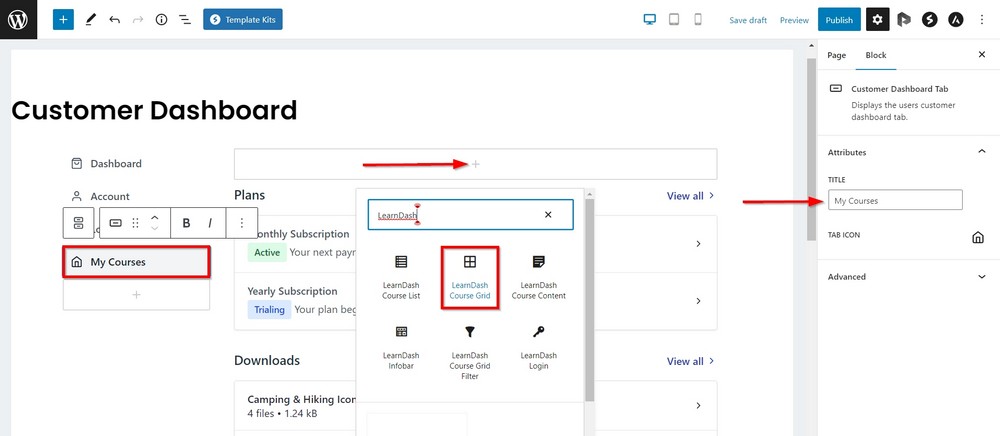Open the editor options three-dot menu
1000x436 pixels.
(x=982, y=20)
